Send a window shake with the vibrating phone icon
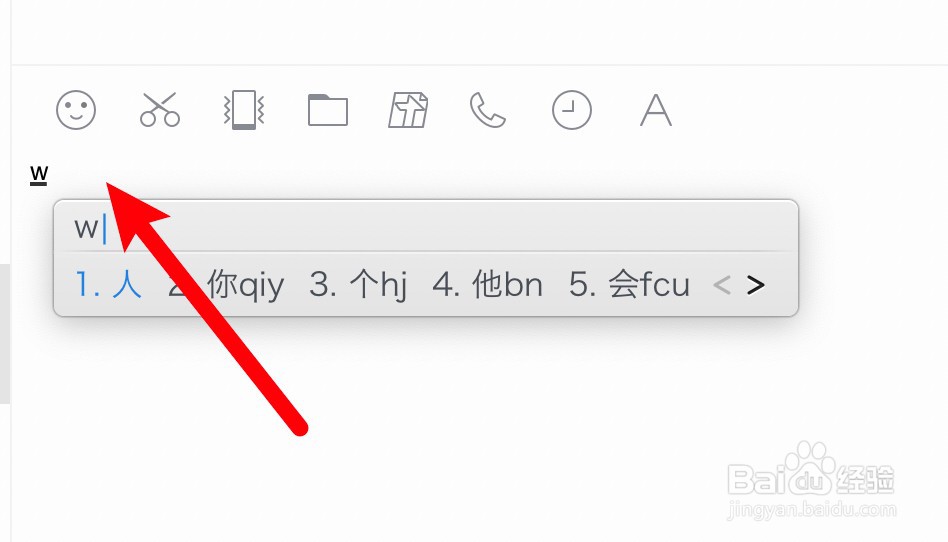This screenshot has width=948, height=542. [244, 109]
